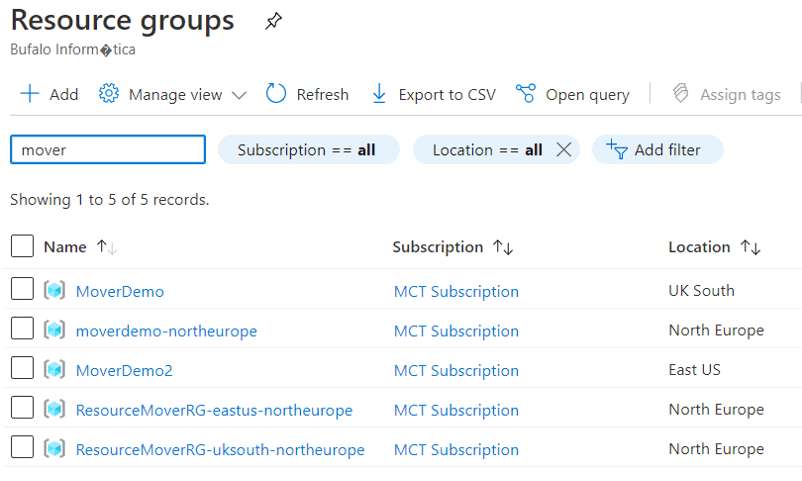This screenshot has height=481, width=802.
Task: Click the Add filter button
Action: [x=658, y=149]
